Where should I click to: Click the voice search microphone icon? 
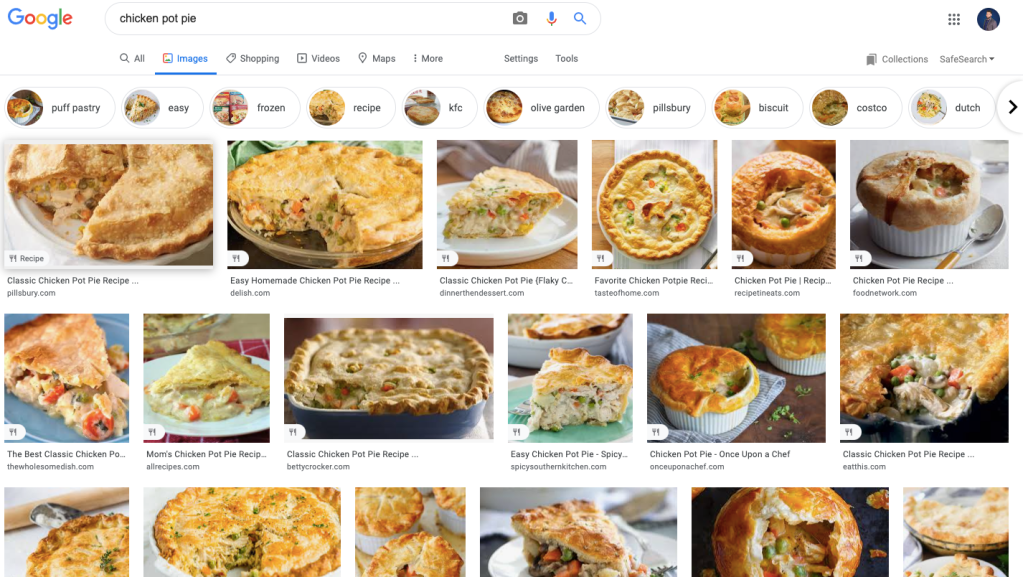551,19
